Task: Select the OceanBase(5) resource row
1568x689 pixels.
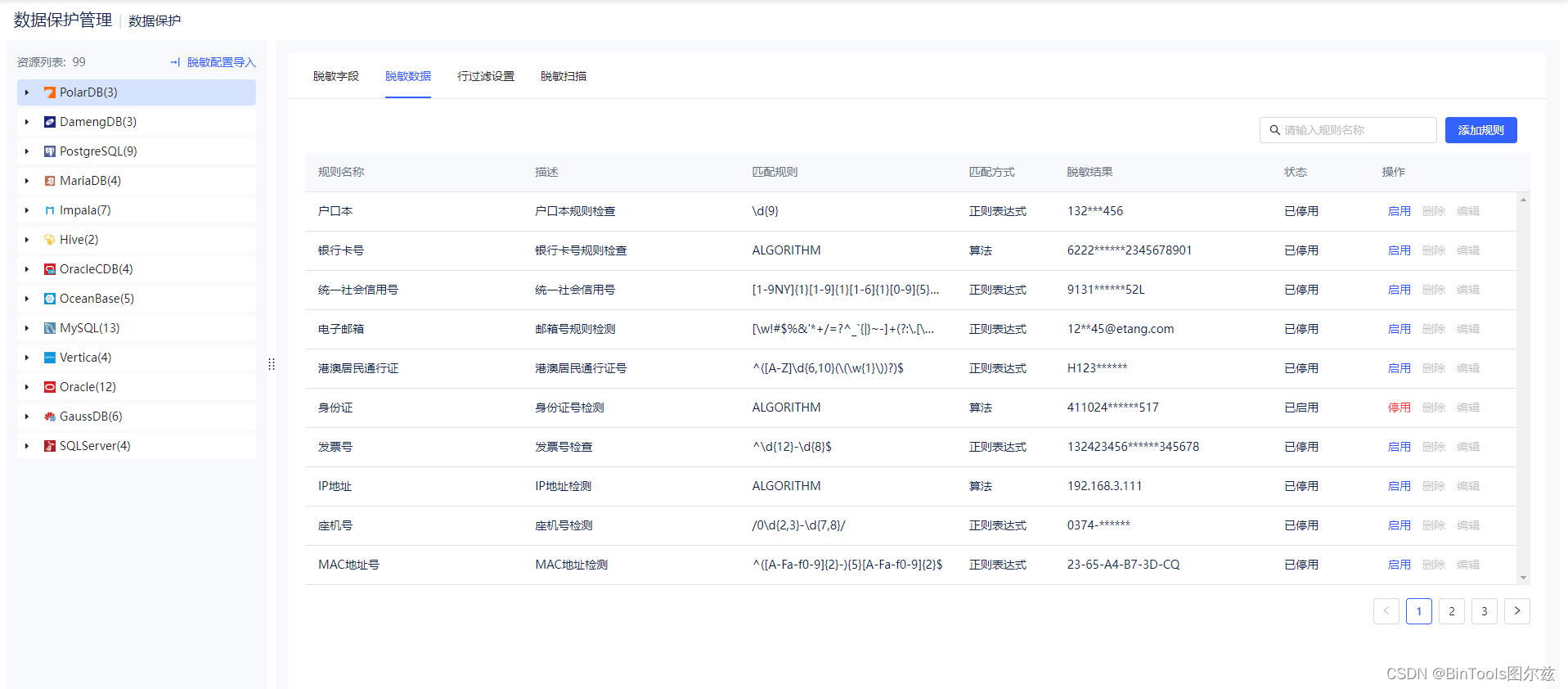Action: (137, 299)
